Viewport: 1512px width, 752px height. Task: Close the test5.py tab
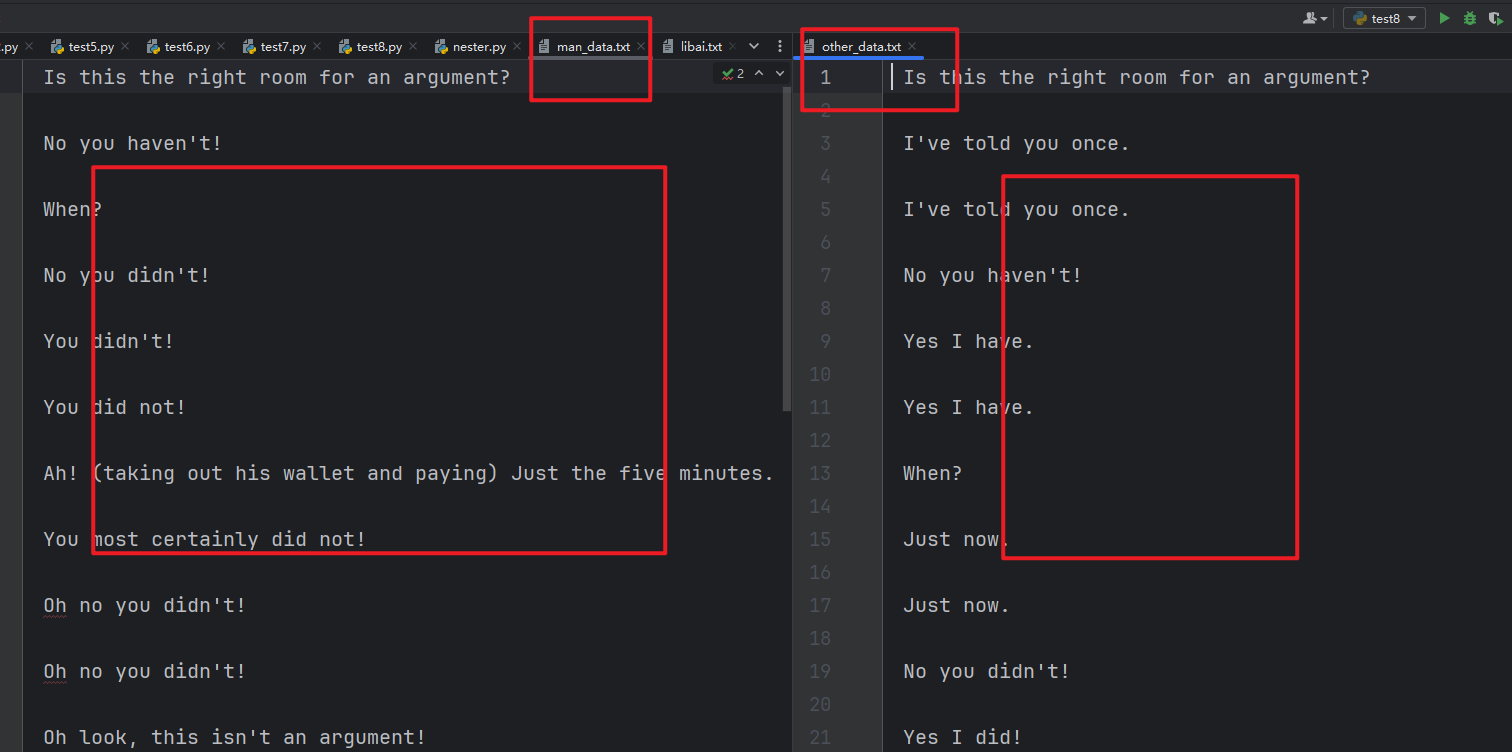[x=125, y=47]
